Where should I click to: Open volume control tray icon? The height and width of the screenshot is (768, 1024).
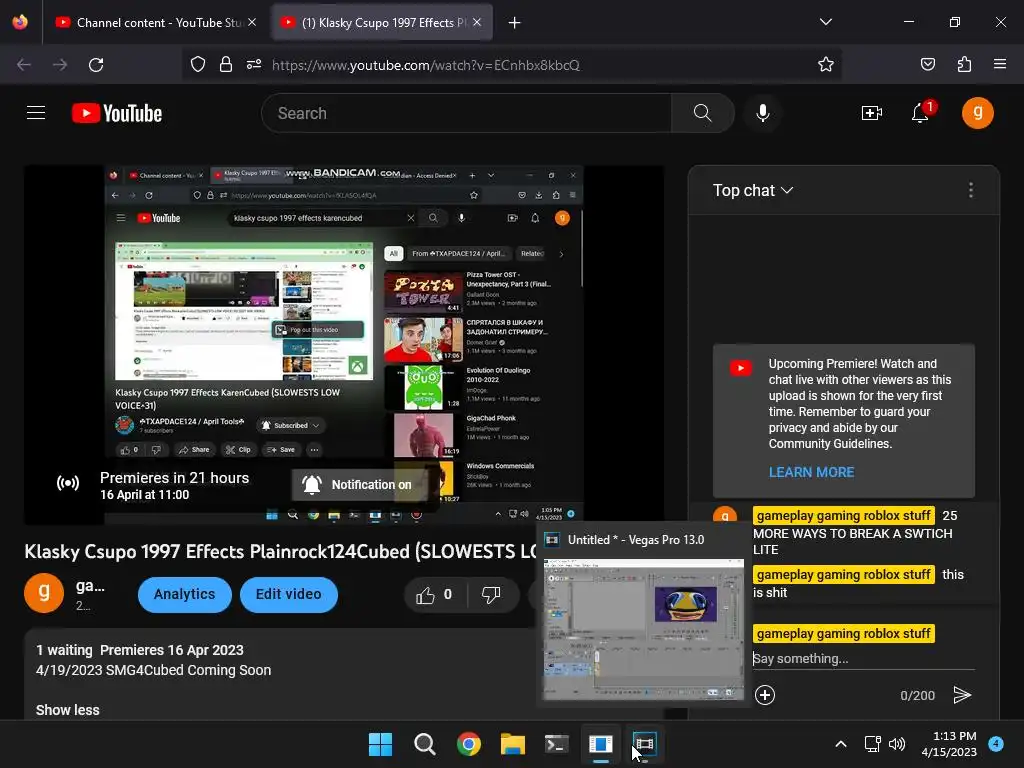pyautogui.click(x=897, y=744)
